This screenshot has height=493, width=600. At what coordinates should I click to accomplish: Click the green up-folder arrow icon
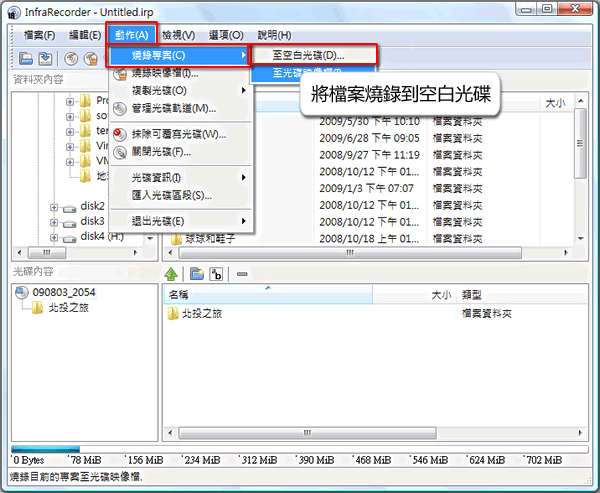pyautogui.click(x=171, y=274)
